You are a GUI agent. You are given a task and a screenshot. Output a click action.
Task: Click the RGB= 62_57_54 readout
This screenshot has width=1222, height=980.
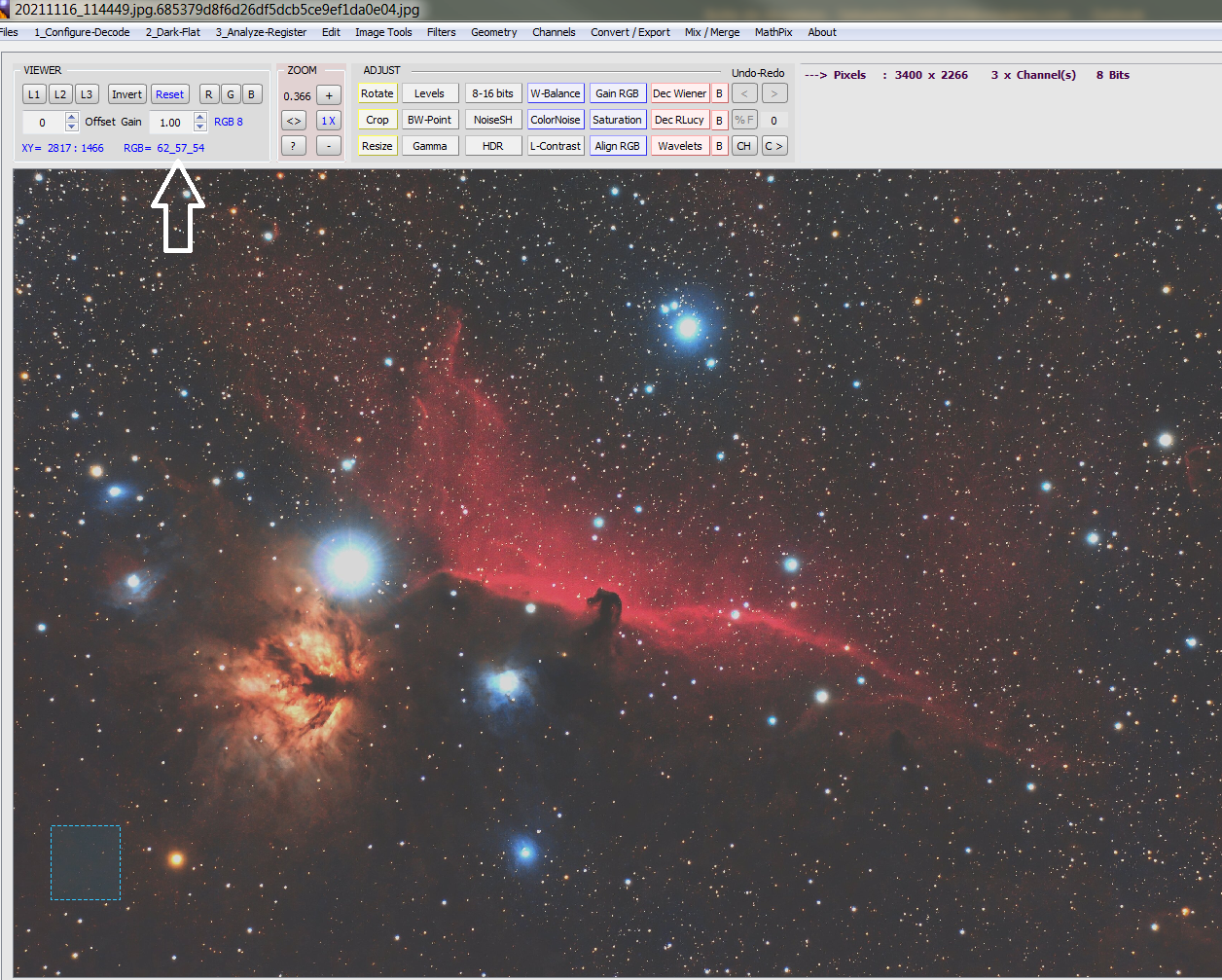(x=164, y=148)
